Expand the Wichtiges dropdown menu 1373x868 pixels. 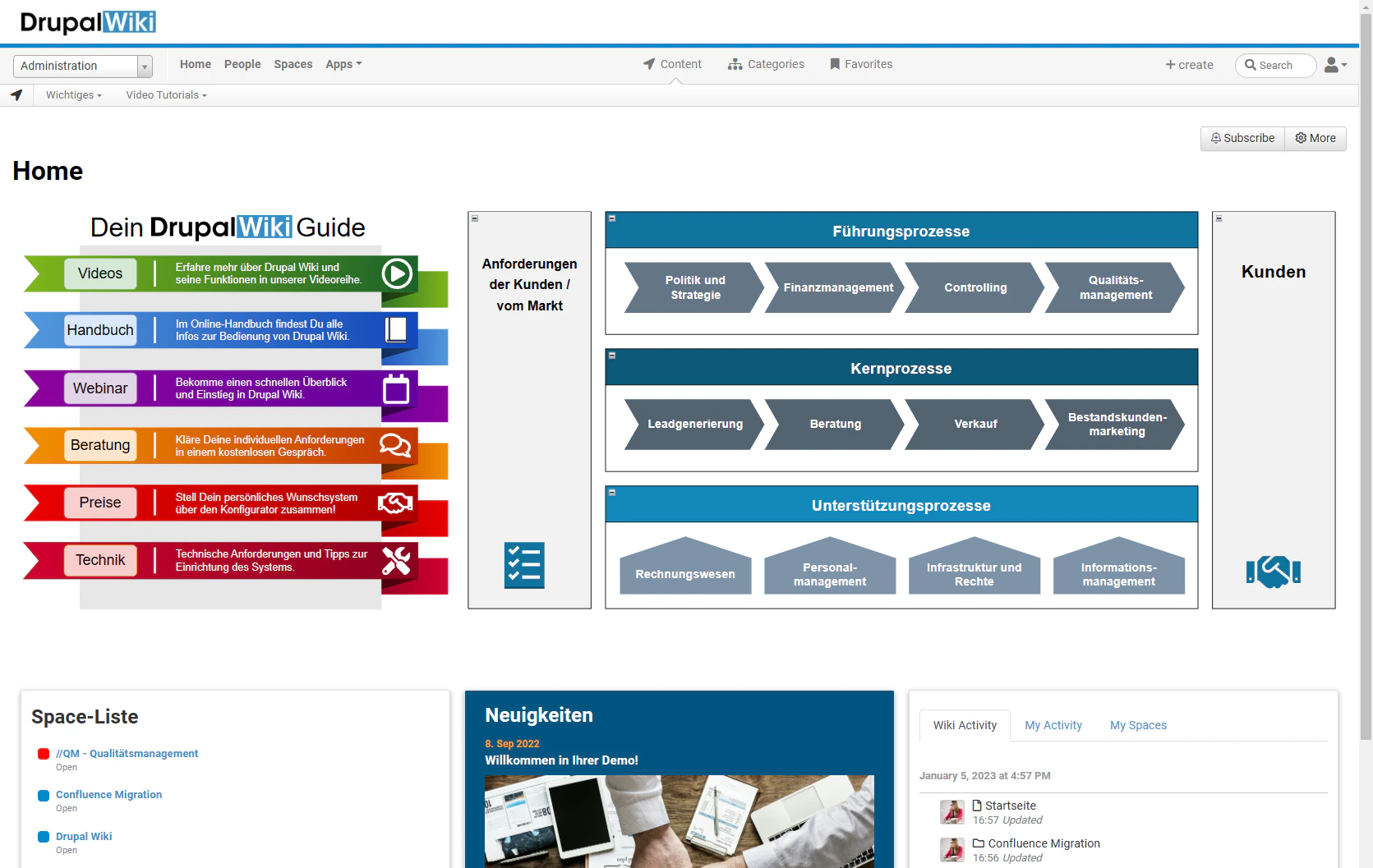[73, 94]
